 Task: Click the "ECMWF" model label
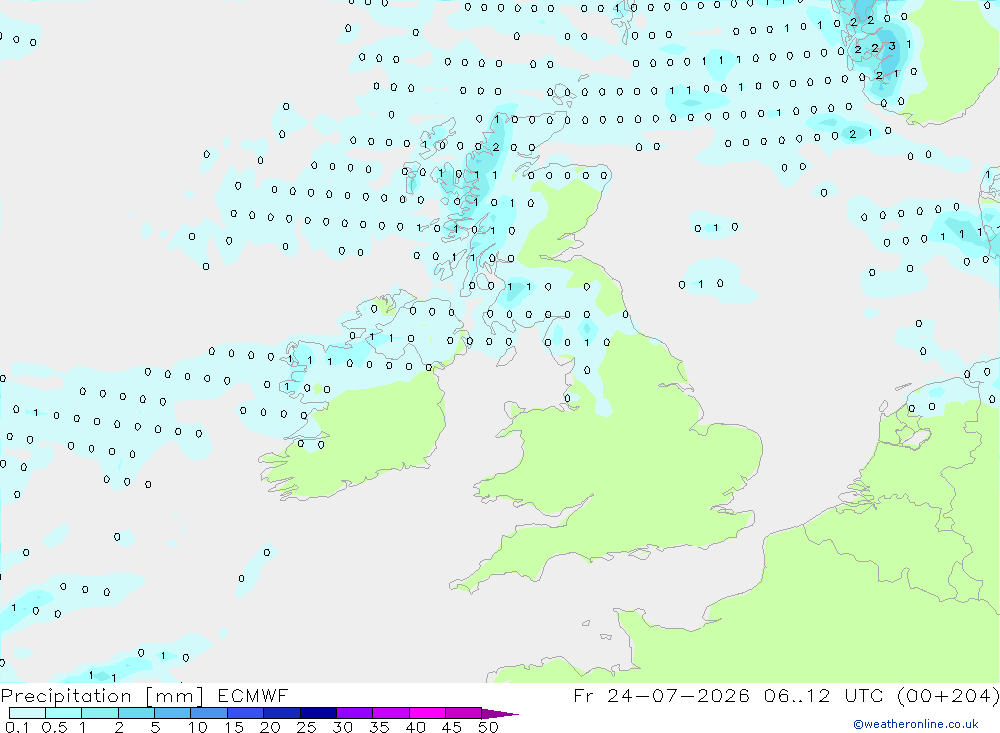[253, 695]
